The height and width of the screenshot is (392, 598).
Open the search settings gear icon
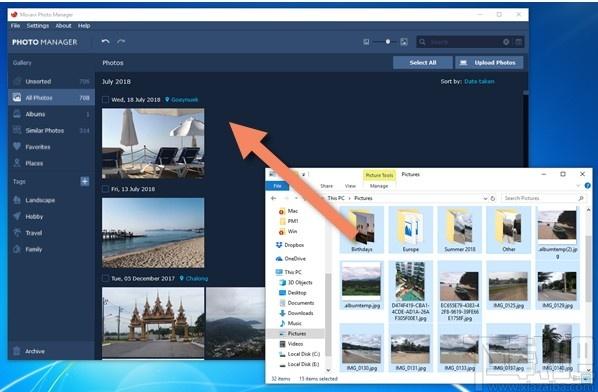click(x=506, y=42)
